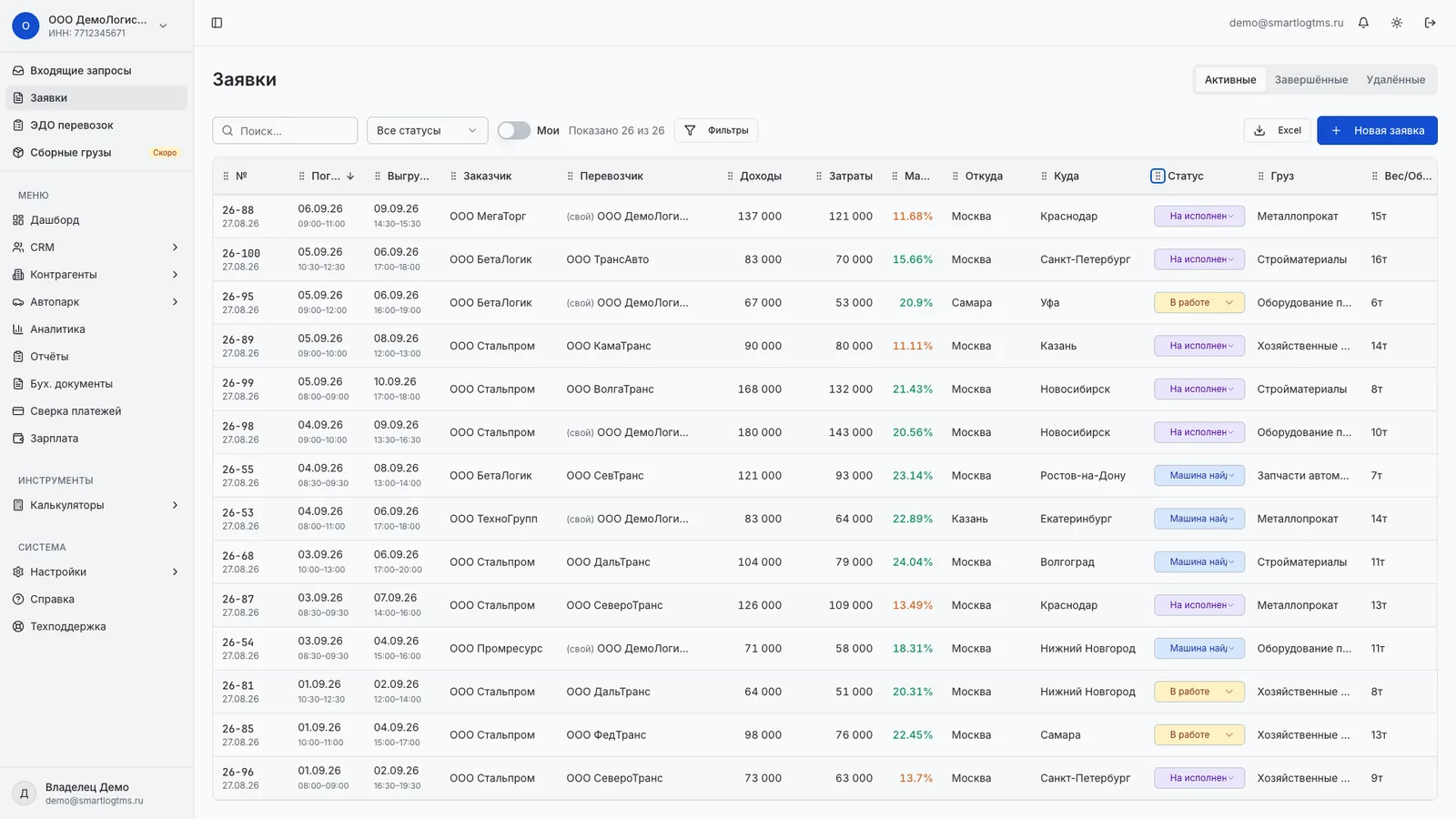Viewport: 1456px width, 819px height.
Task: Open Фильтры panel
Action: pyautogui.click(x=716, y=130)
